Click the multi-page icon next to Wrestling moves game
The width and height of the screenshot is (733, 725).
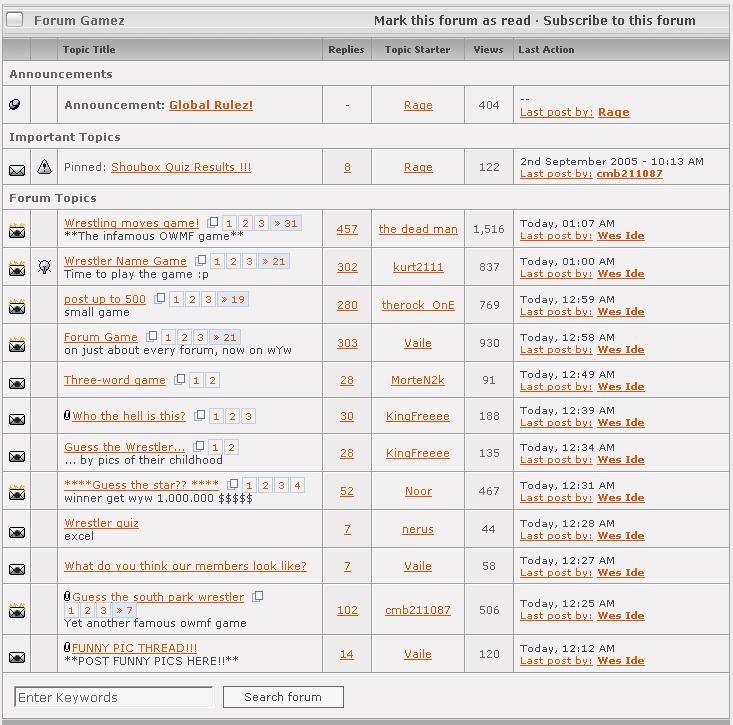pyautogui.click(x=212, y=223)
